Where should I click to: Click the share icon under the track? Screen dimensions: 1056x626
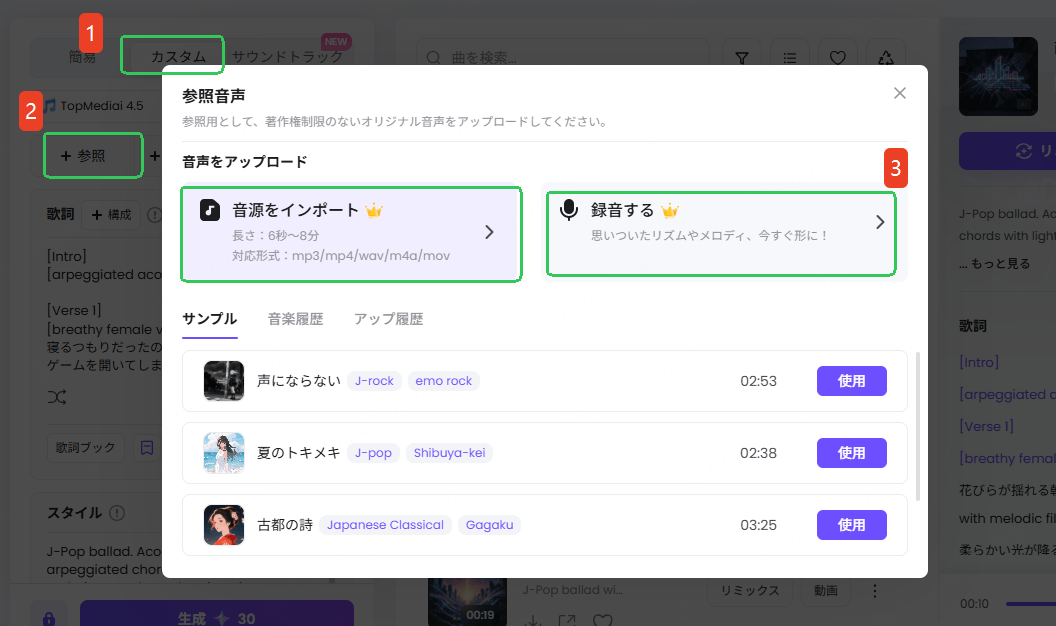coord(567,620)
